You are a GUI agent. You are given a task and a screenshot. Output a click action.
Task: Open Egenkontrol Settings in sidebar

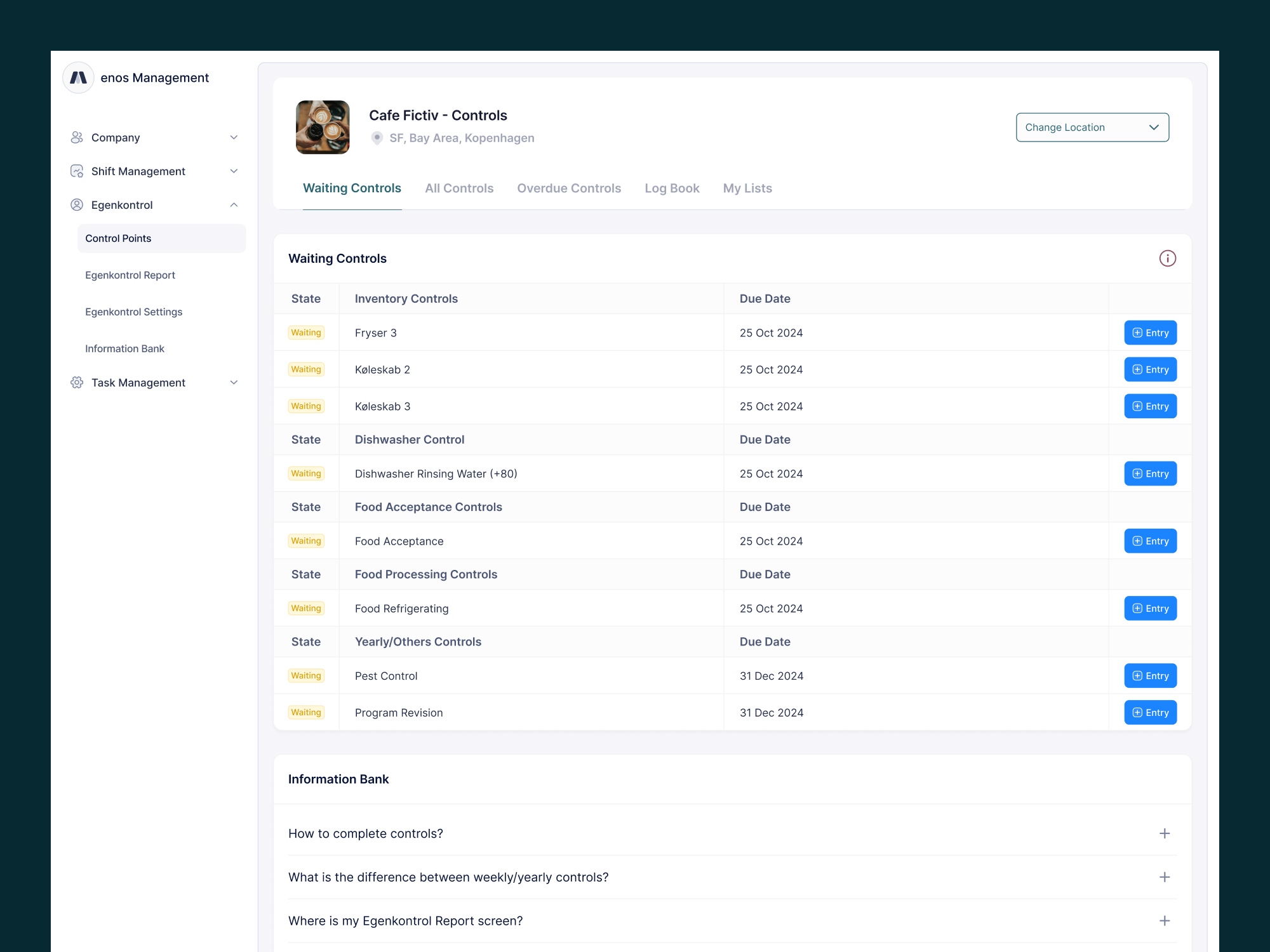tap(133, 312)
